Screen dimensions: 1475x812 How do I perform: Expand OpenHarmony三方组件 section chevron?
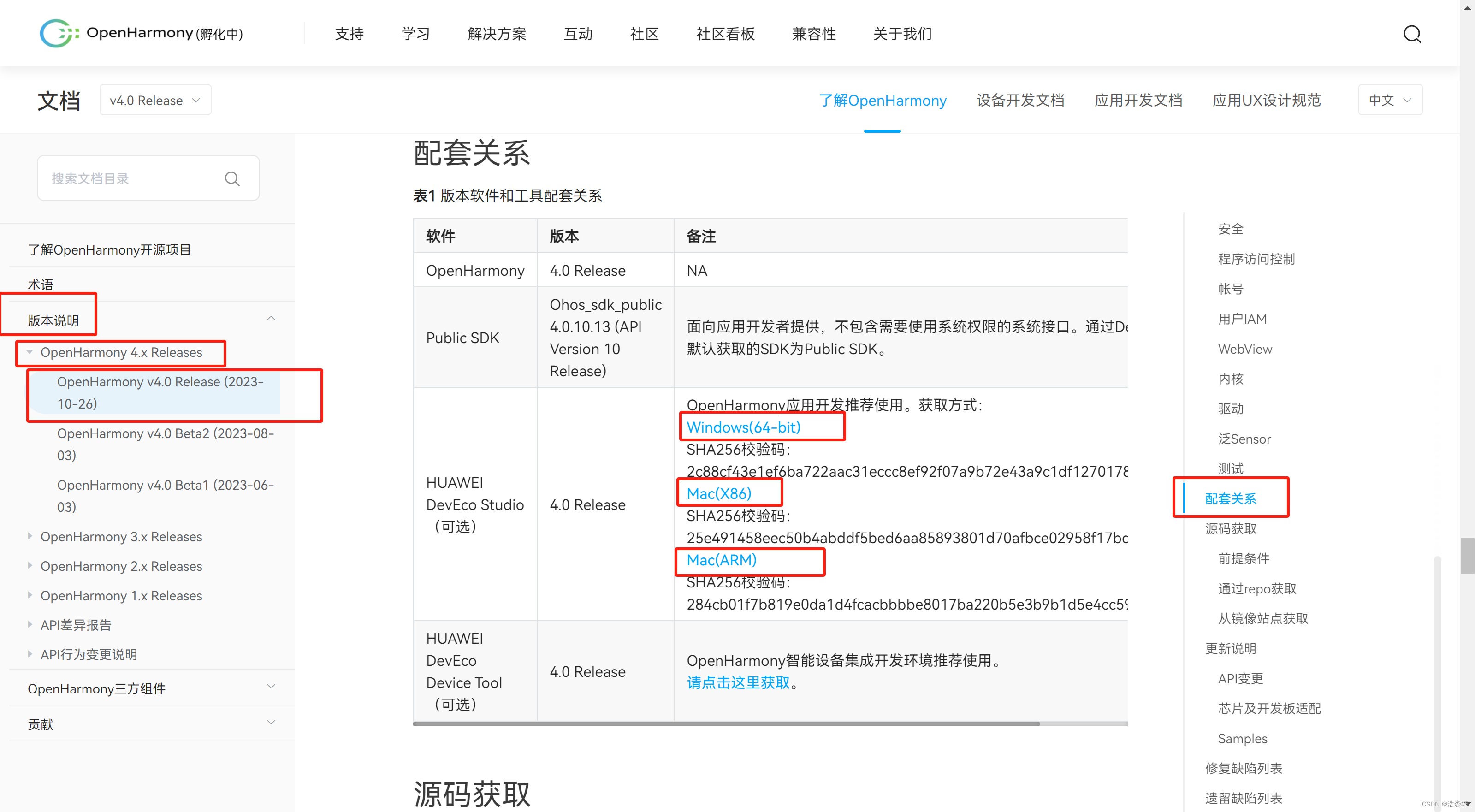coord(272,687)
